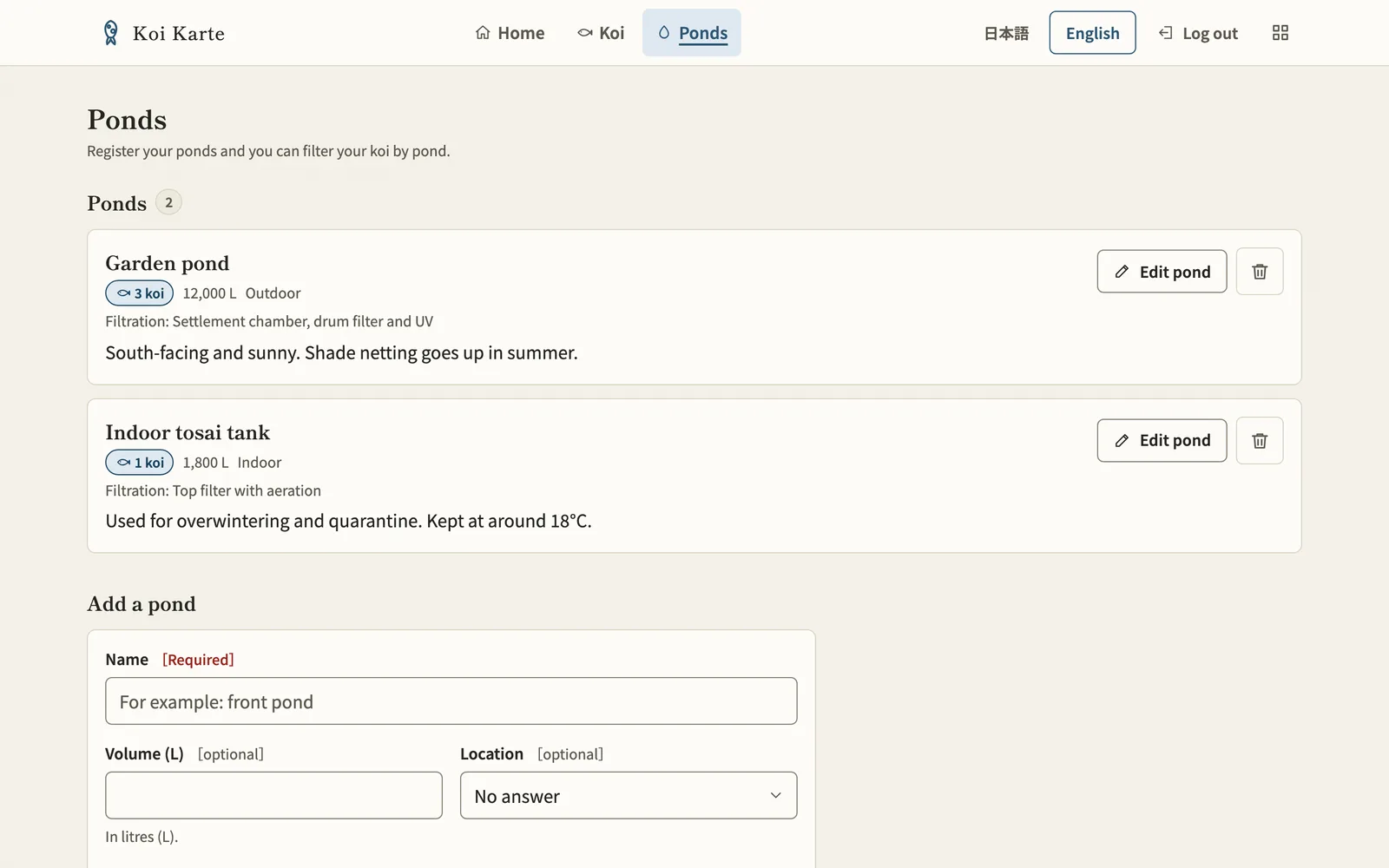Screen dimensions: 1389x868
Task: Open the Koi navigation item
Action: click(x=601, y=33)
